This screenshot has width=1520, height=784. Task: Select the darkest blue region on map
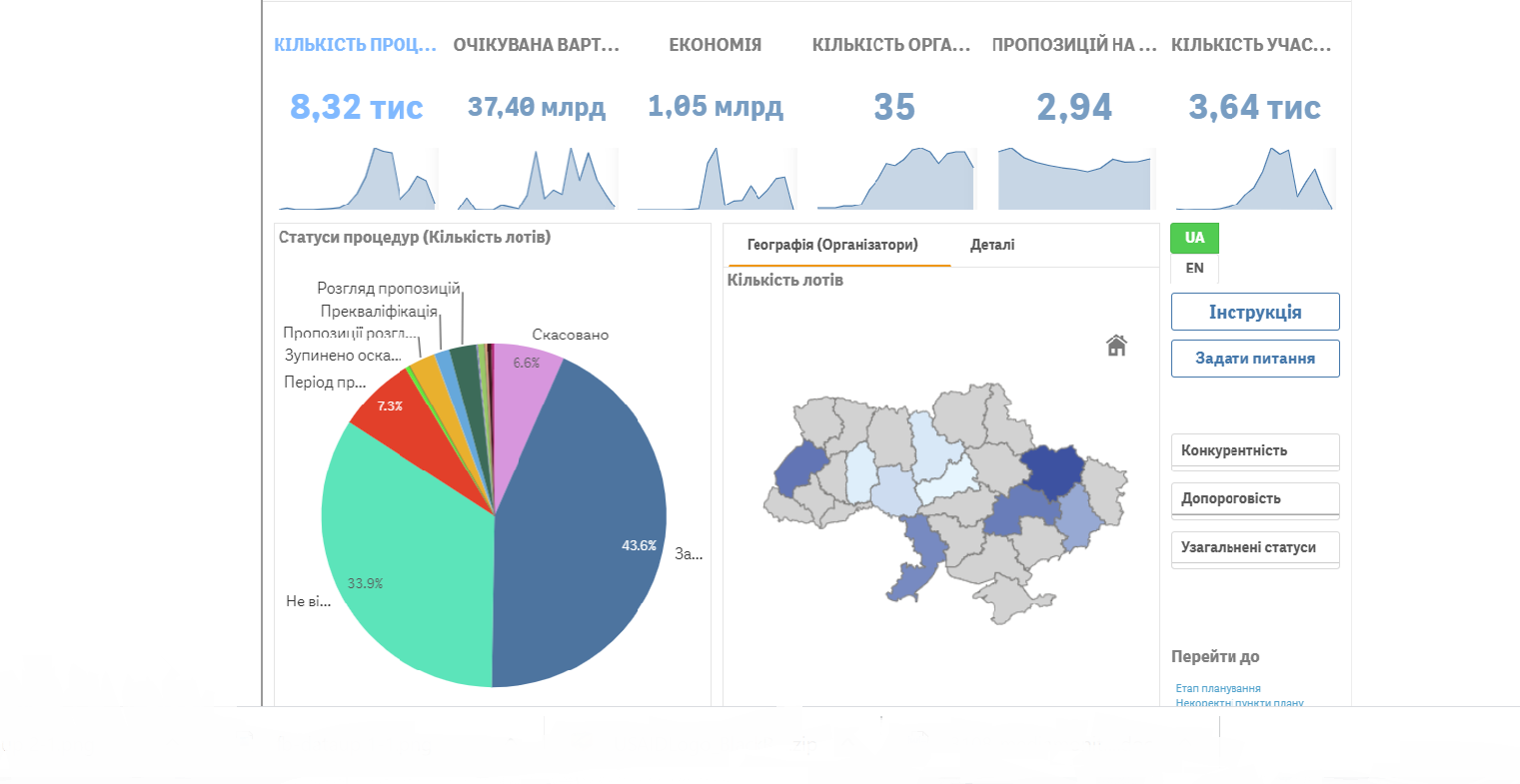click(1051, 469)
